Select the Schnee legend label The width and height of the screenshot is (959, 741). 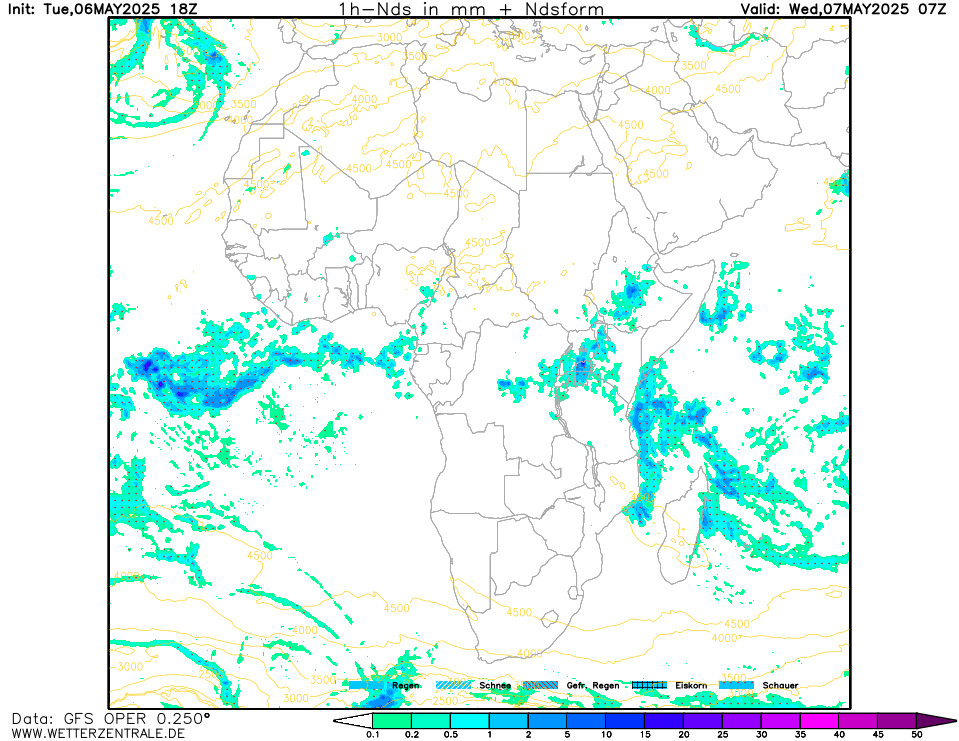click(495, 685)
